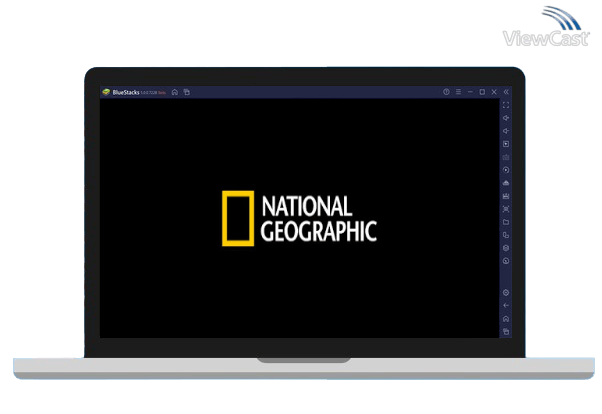Image resolution: width=602 pixels, height=414 pixels.
Task: Open Settings gear in sidebar
Action: (x=506, y=293)
